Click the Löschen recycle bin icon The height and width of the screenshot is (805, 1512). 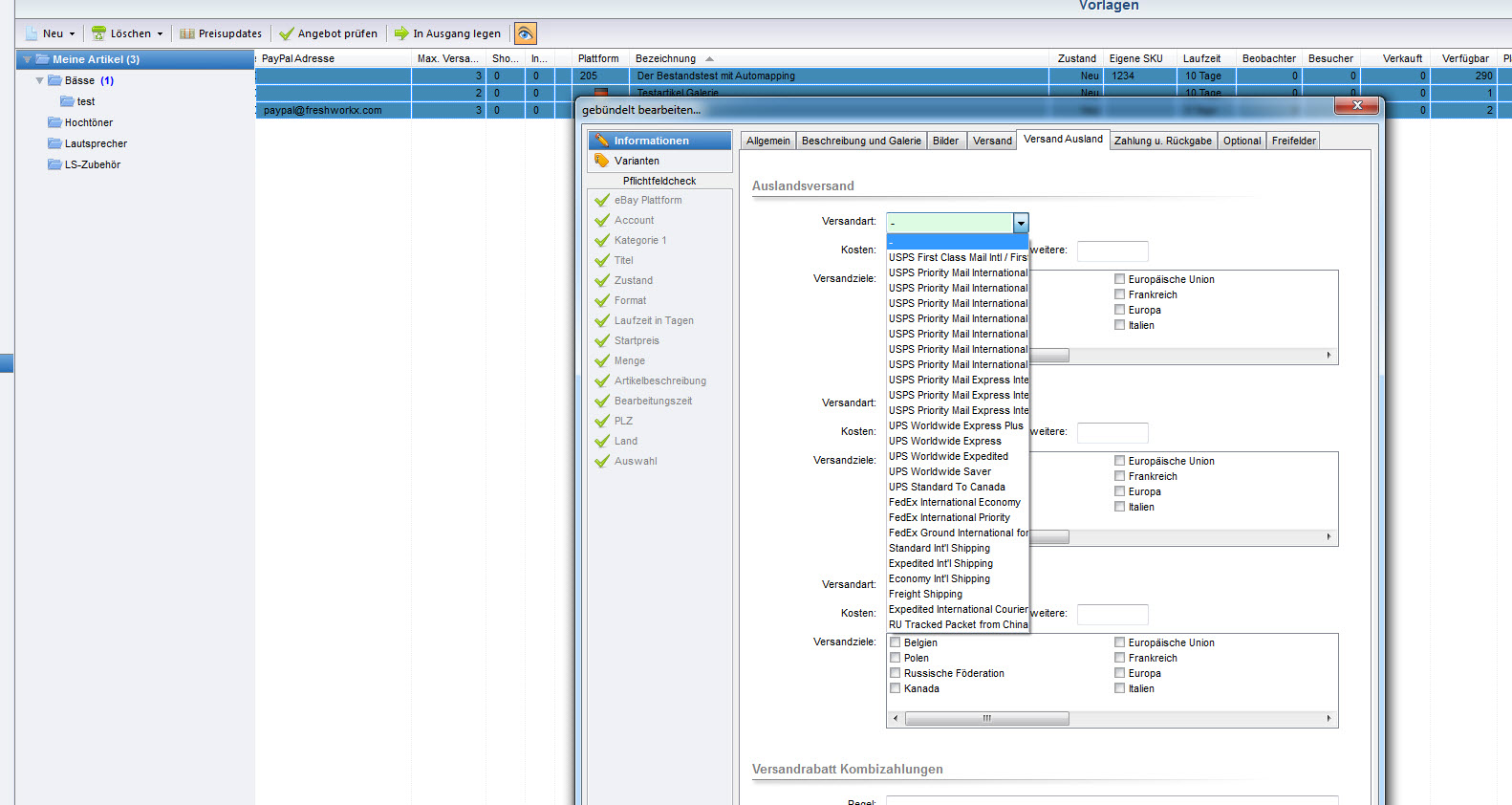coord(98,33)
